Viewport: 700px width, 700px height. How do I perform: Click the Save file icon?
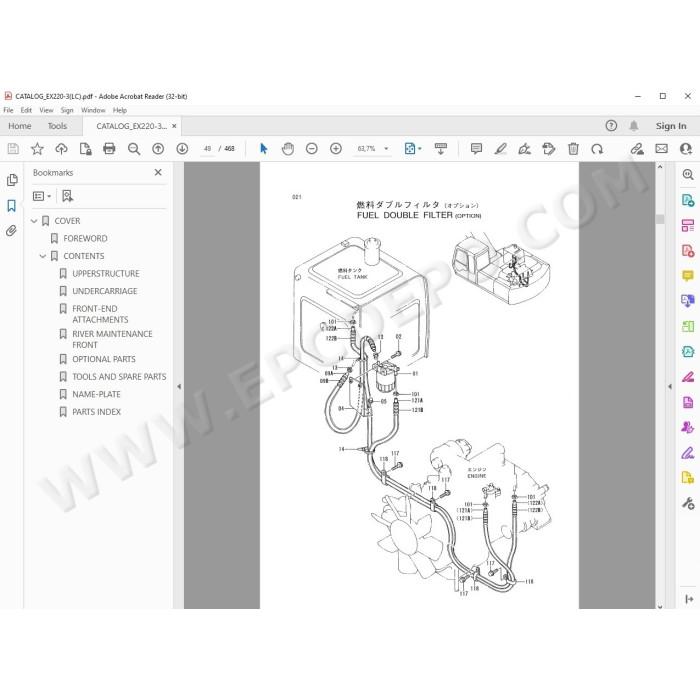point(13,148)
